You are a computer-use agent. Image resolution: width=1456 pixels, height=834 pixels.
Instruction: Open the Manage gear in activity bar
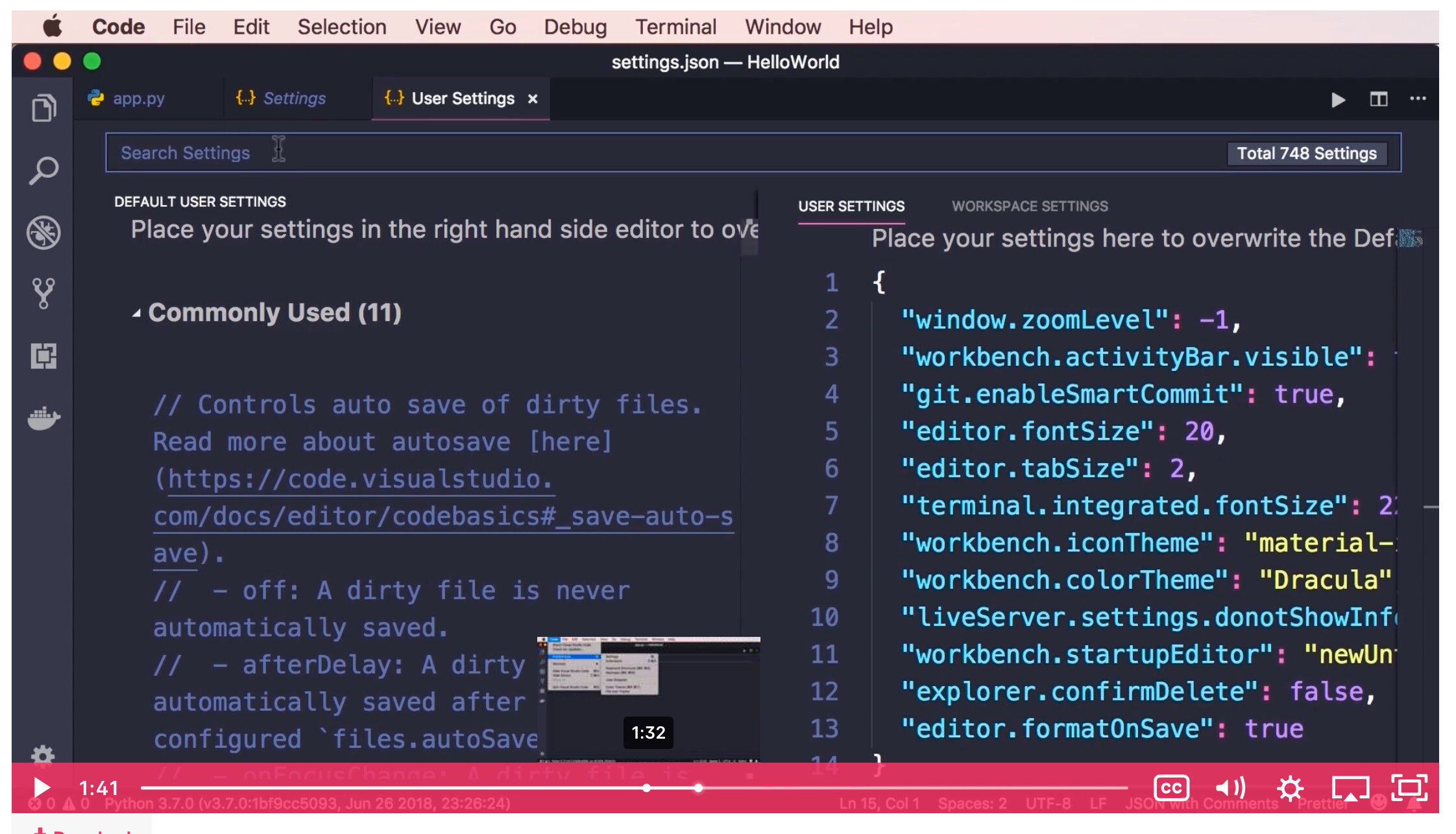coord(43,755)
